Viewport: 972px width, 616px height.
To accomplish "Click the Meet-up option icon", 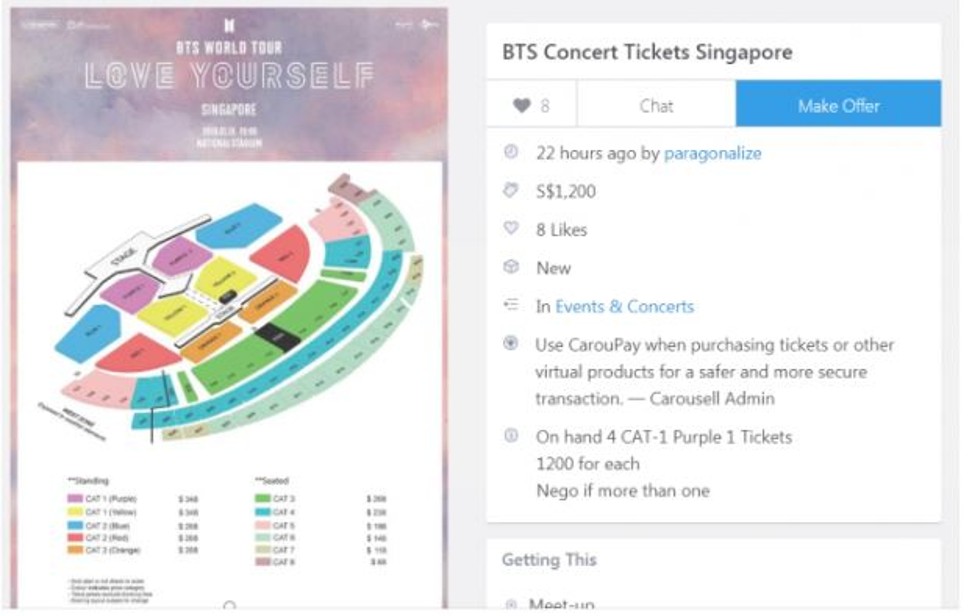I will pyautogui.click(x=511, y=605).
